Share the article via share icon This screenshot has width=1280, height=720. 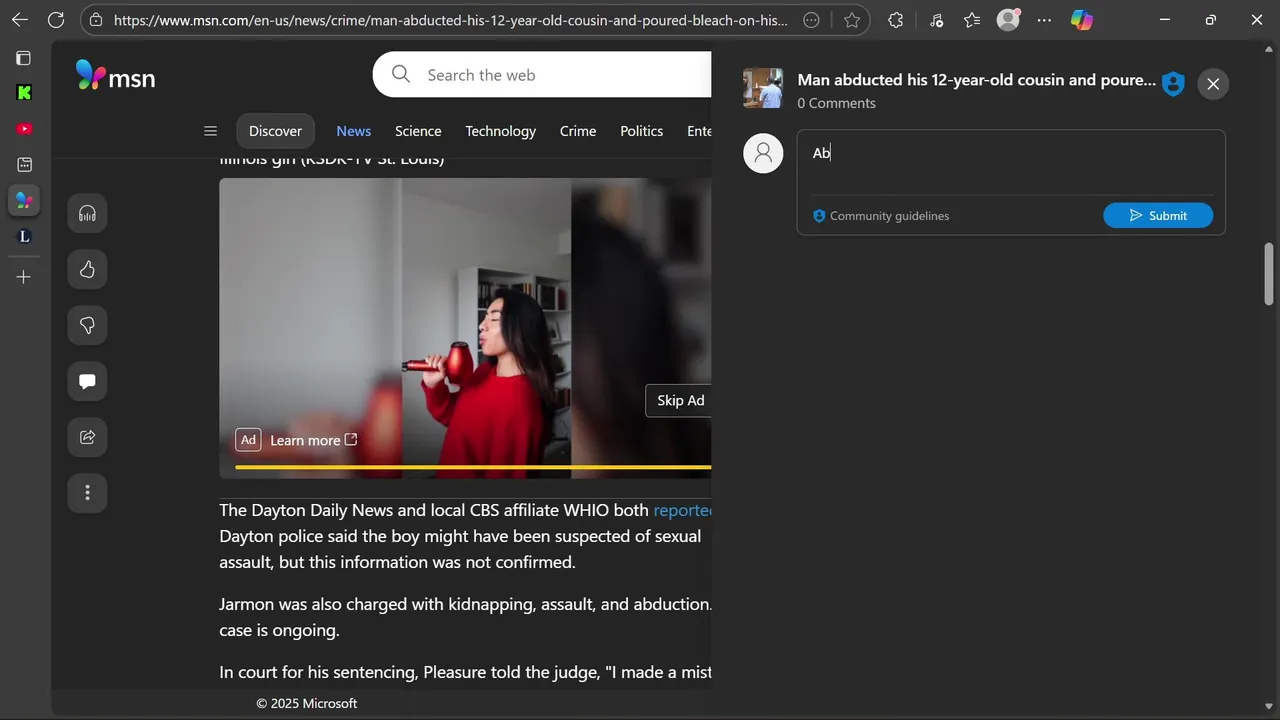click(x=87, y=437)
